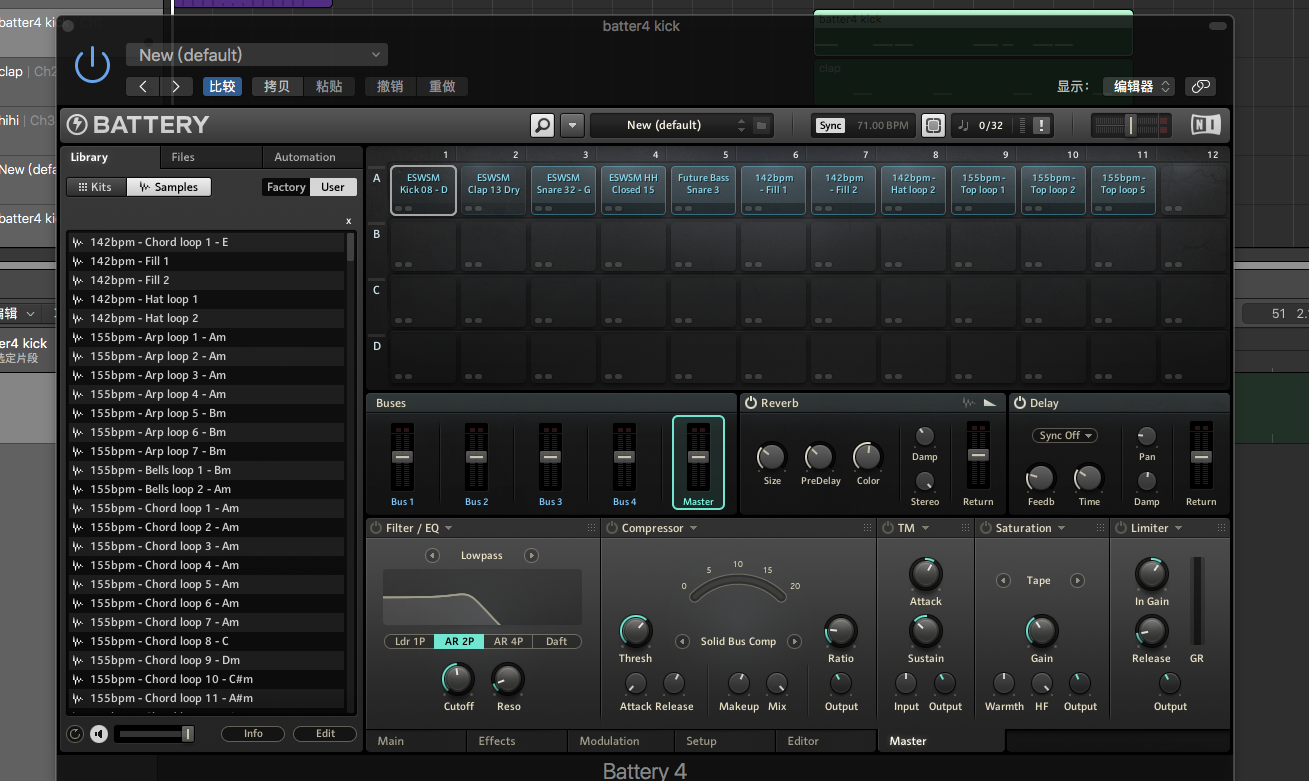Open the Compressor type dropdown arrow
1309x781 pixels.
point(693,528)
